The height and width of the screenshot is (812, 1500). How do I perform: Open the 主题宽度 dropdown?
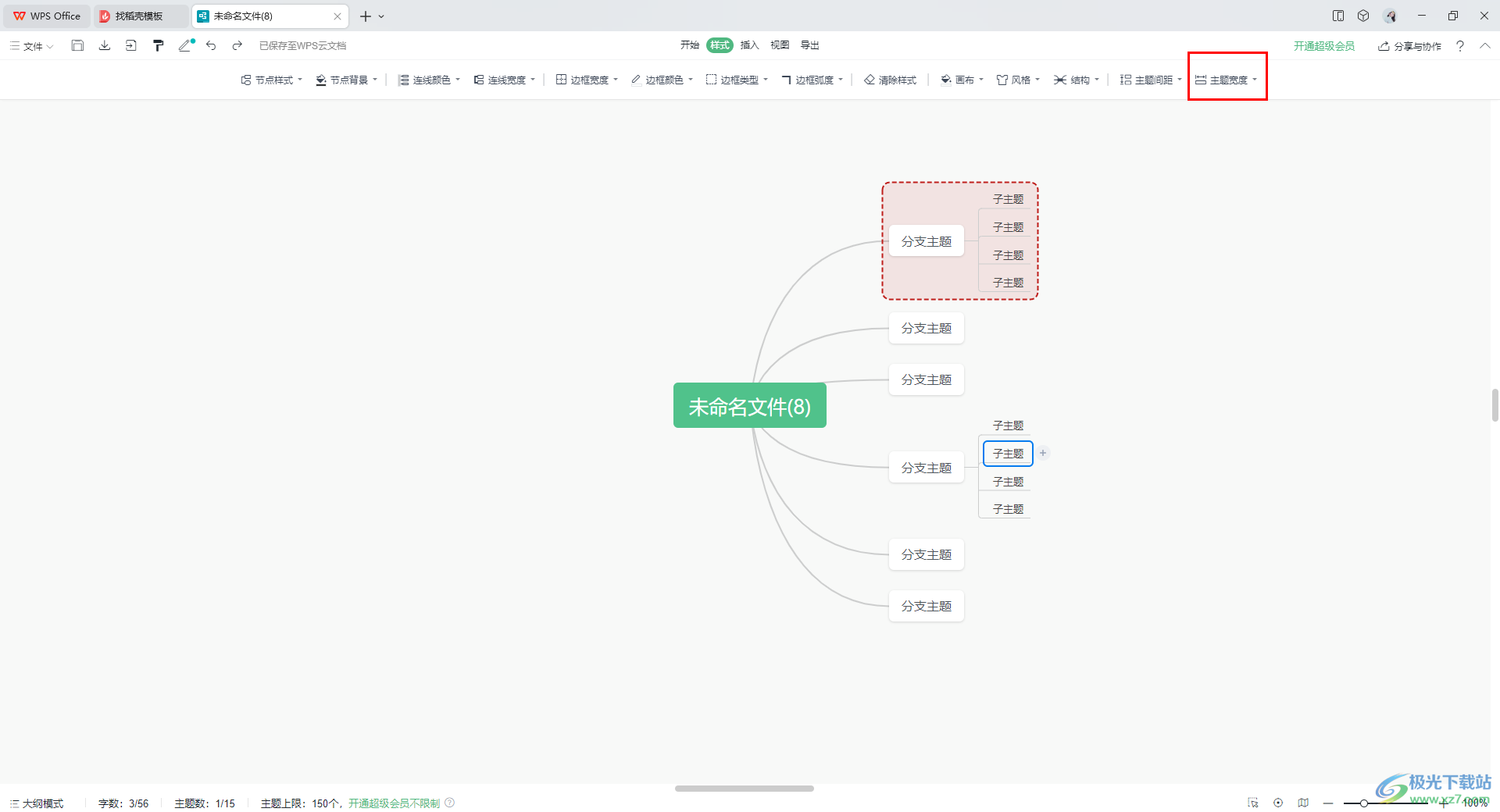click(x=1226, y=80)
